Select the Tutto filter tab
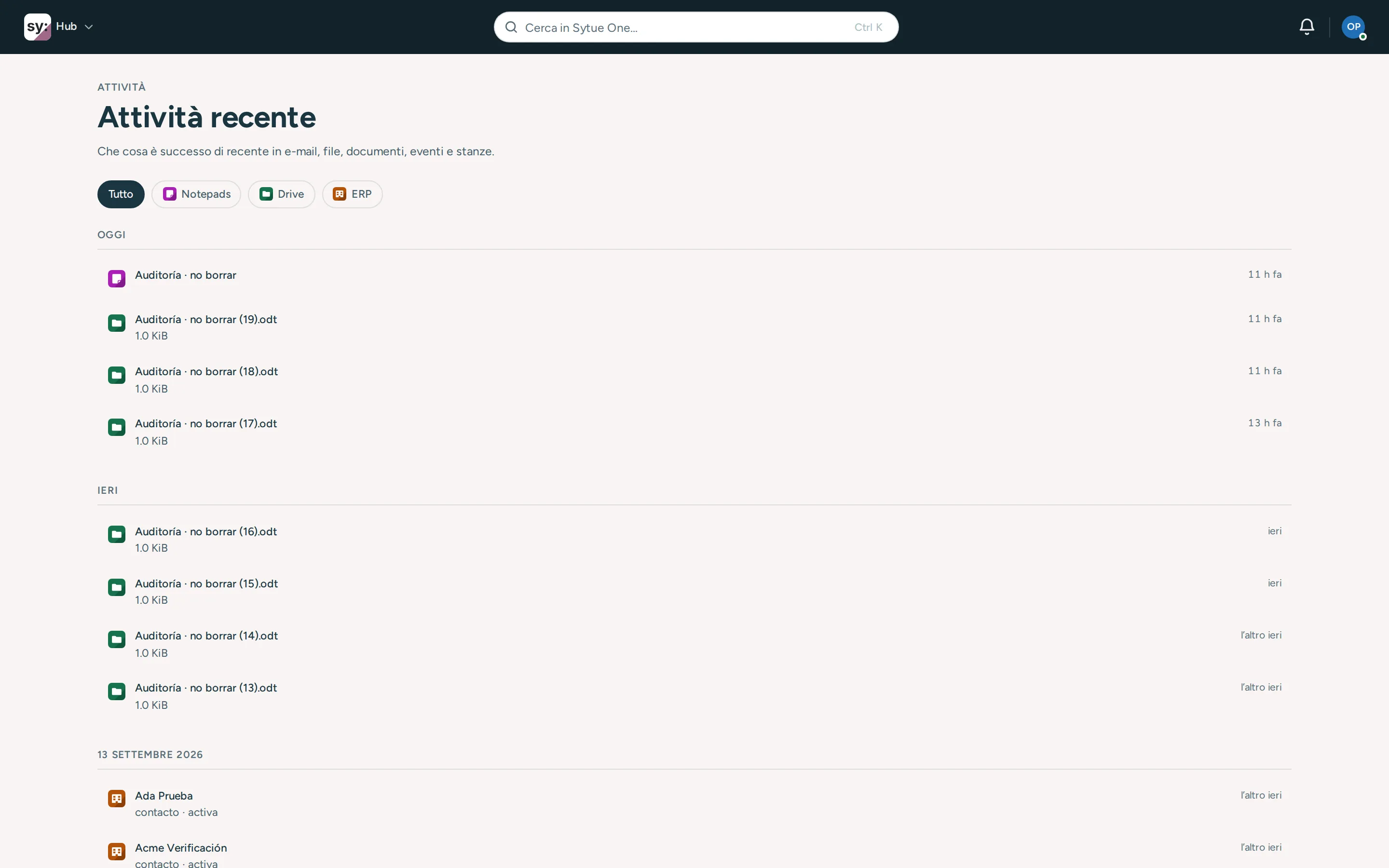 121,194
